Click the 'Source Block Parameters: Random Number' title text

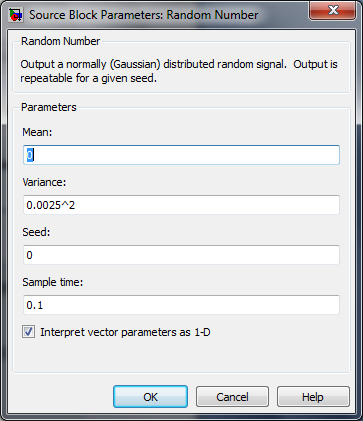coord(144,15)
